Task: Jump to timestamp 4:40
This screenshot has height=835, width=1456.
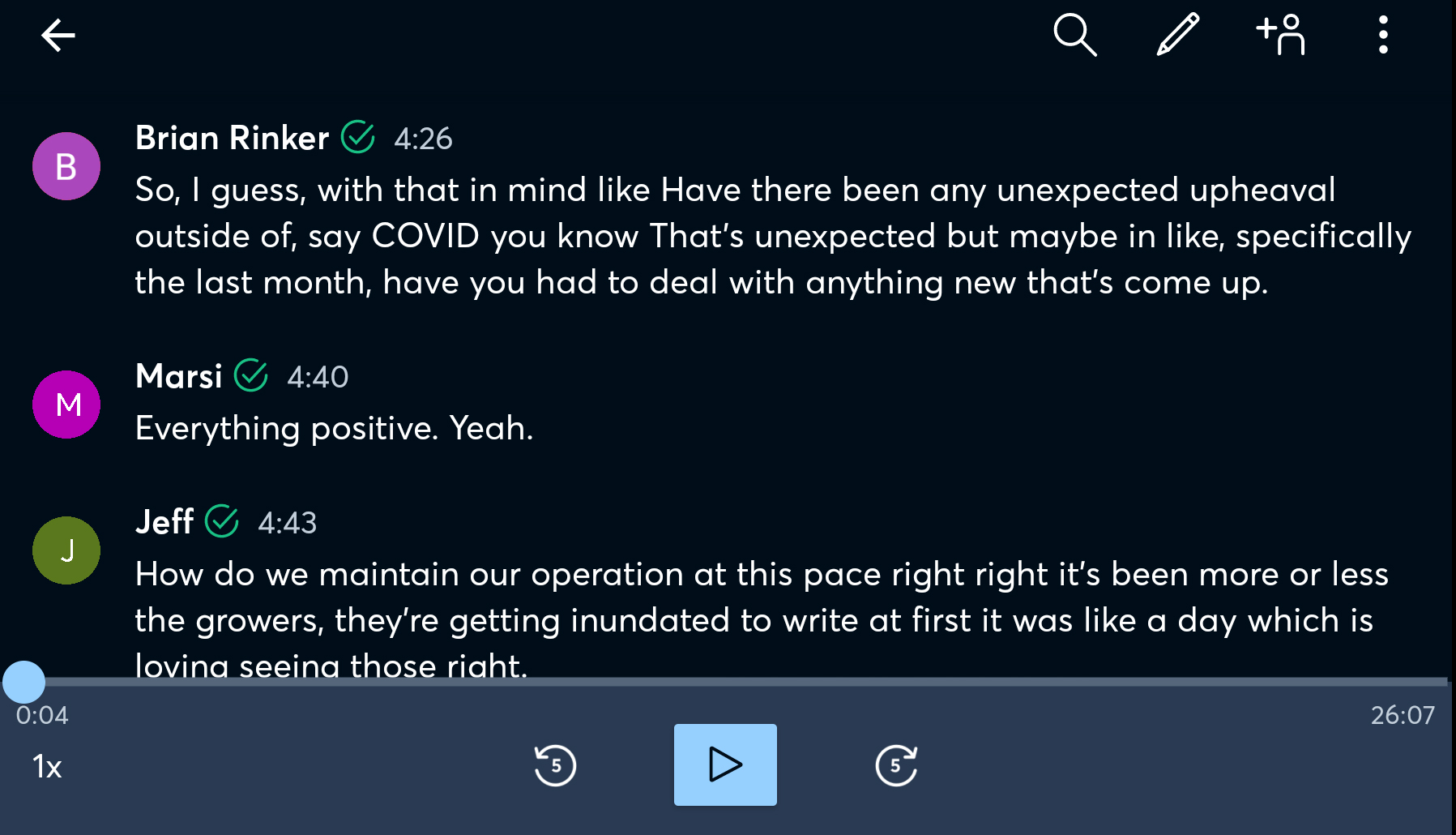Action: tap(318, 377)
